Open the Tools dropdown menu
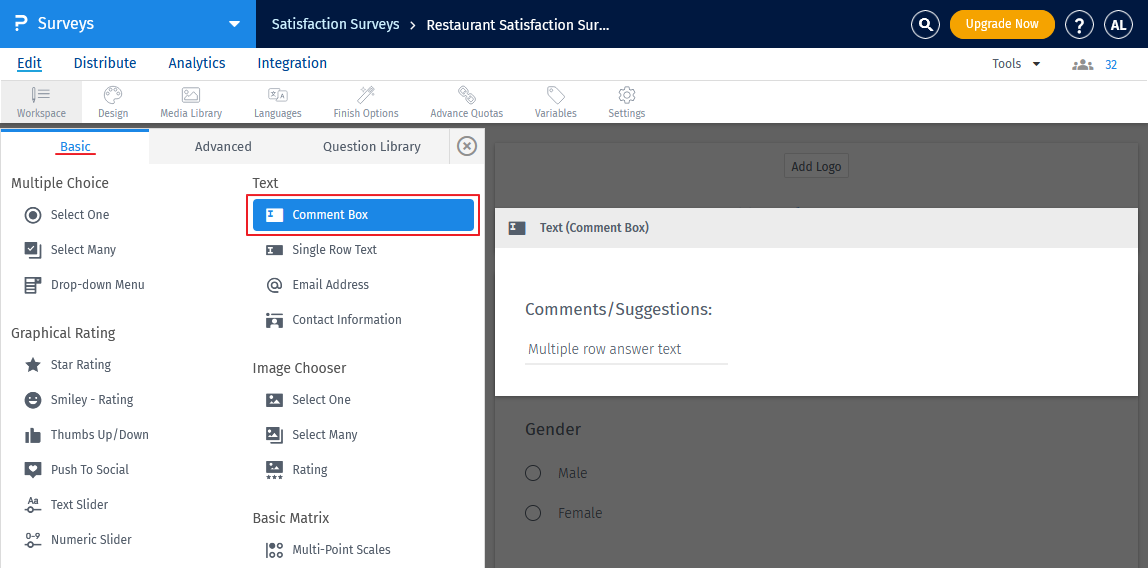1148x568 pixels. [x=1016, y=64]
